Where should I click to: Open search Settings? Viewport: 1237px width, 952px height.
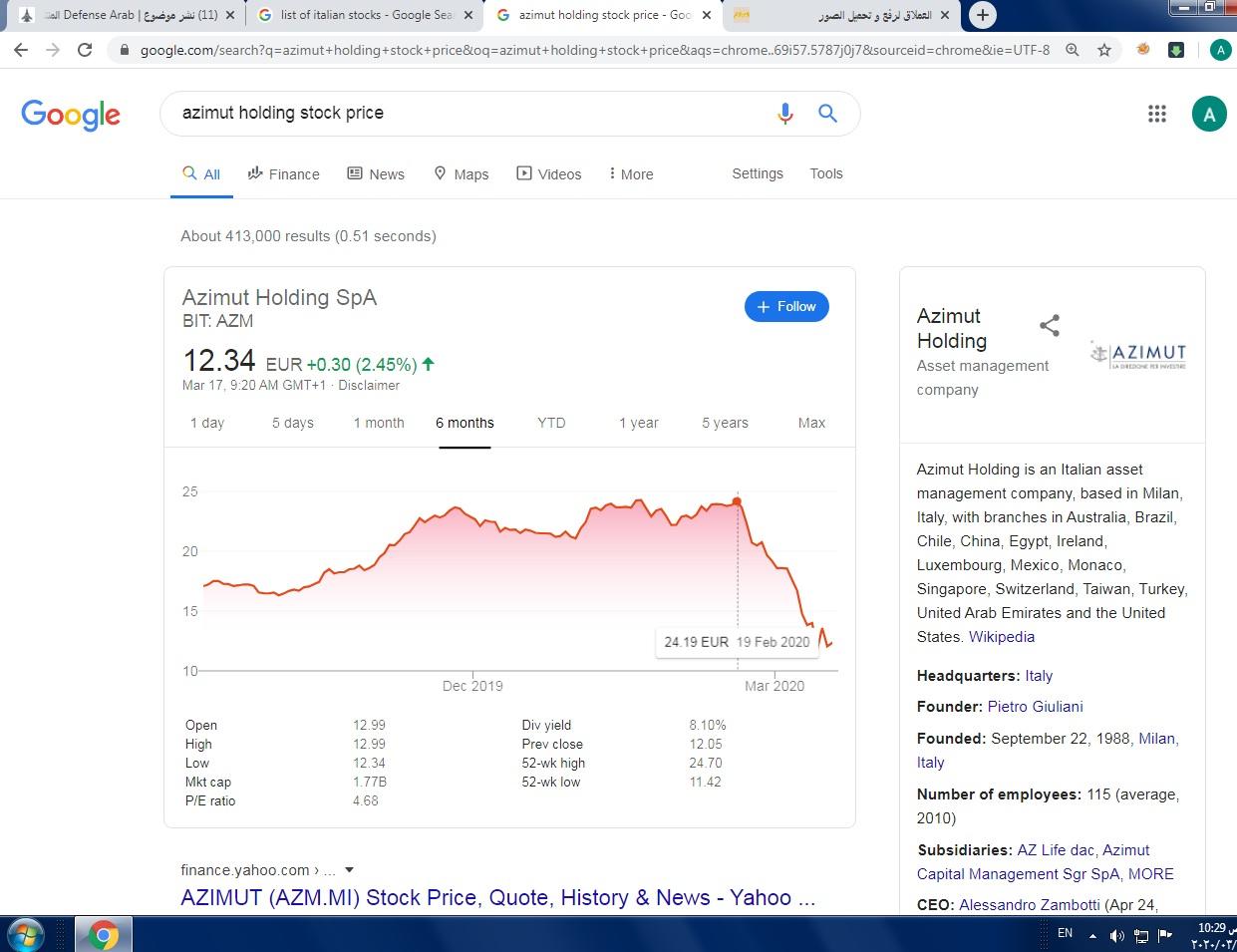coord(758,173)
